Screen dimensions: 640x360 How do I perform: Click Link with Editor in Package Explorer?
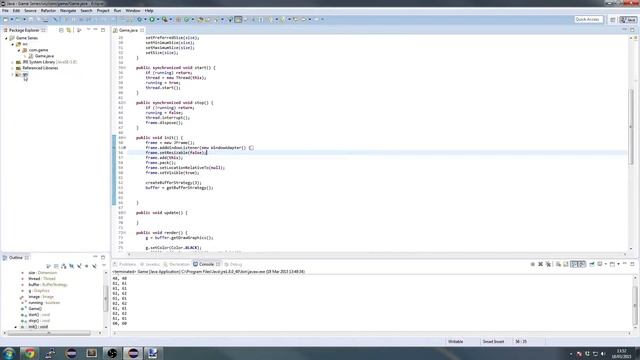[69, 30]
